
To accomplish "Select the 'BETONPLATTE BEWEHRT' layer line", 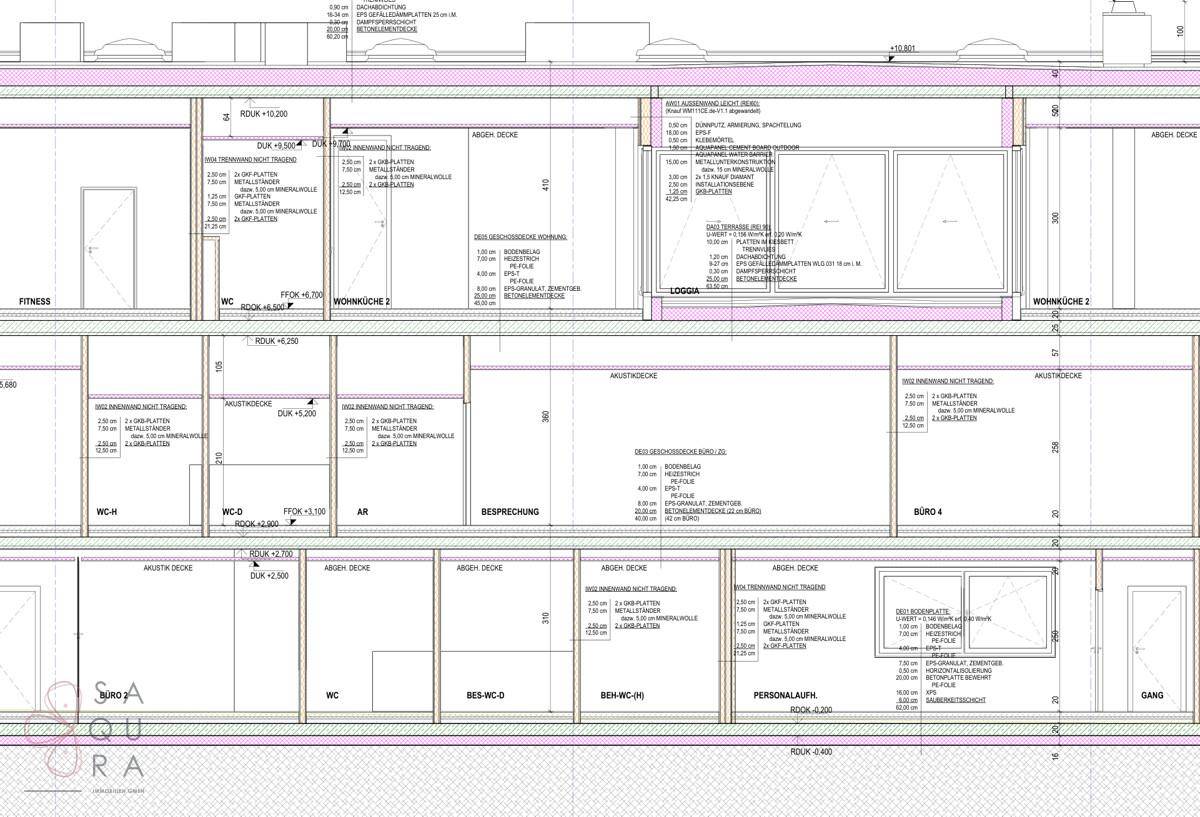I will 960,677.
